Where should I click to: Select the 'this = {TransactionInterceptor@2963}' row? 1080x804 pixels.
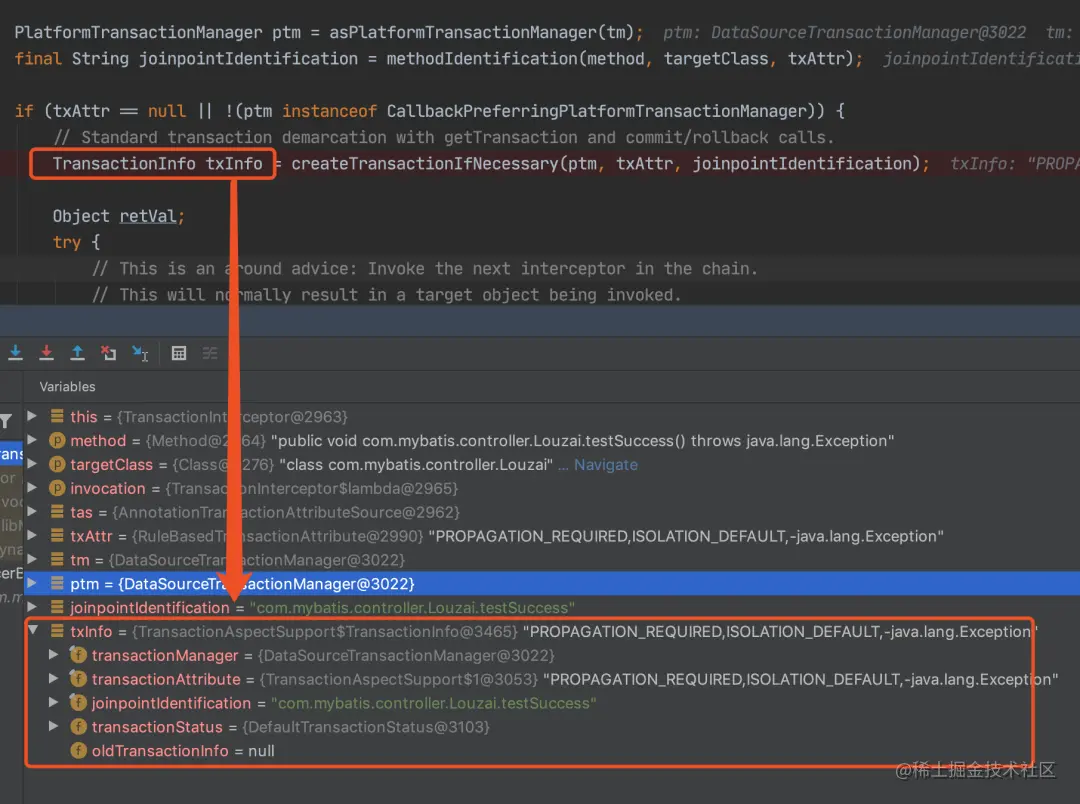[x=552, y=417]
